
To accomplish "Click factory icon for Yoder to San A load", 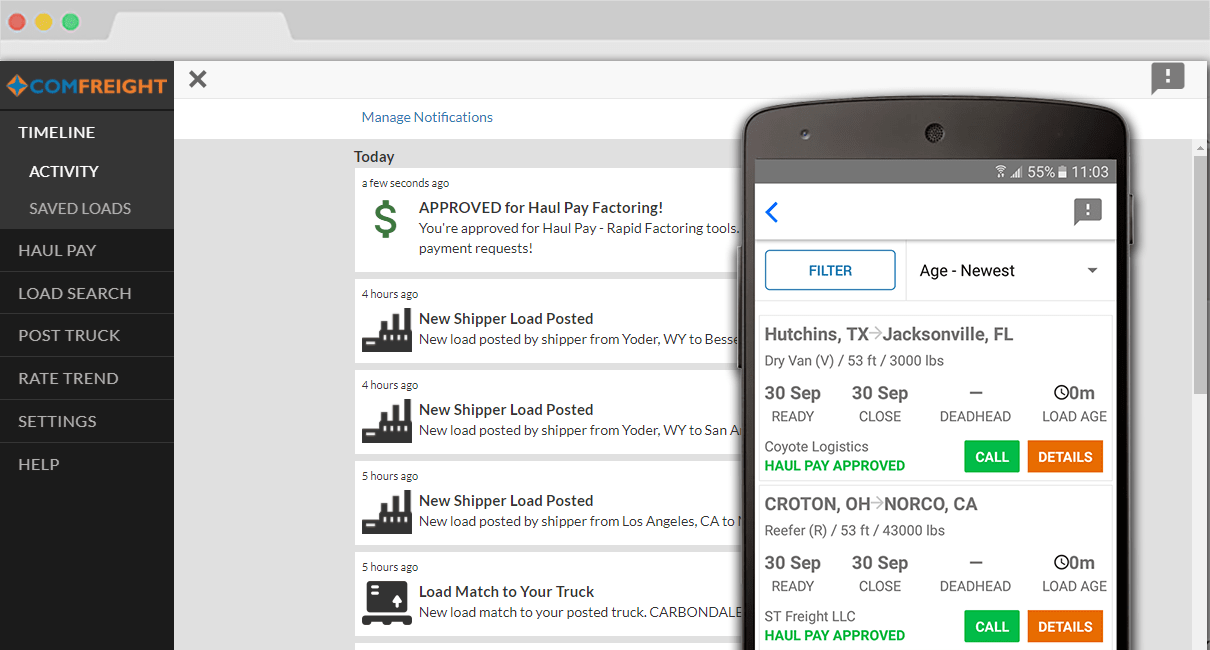I will [x=387, y=420].
